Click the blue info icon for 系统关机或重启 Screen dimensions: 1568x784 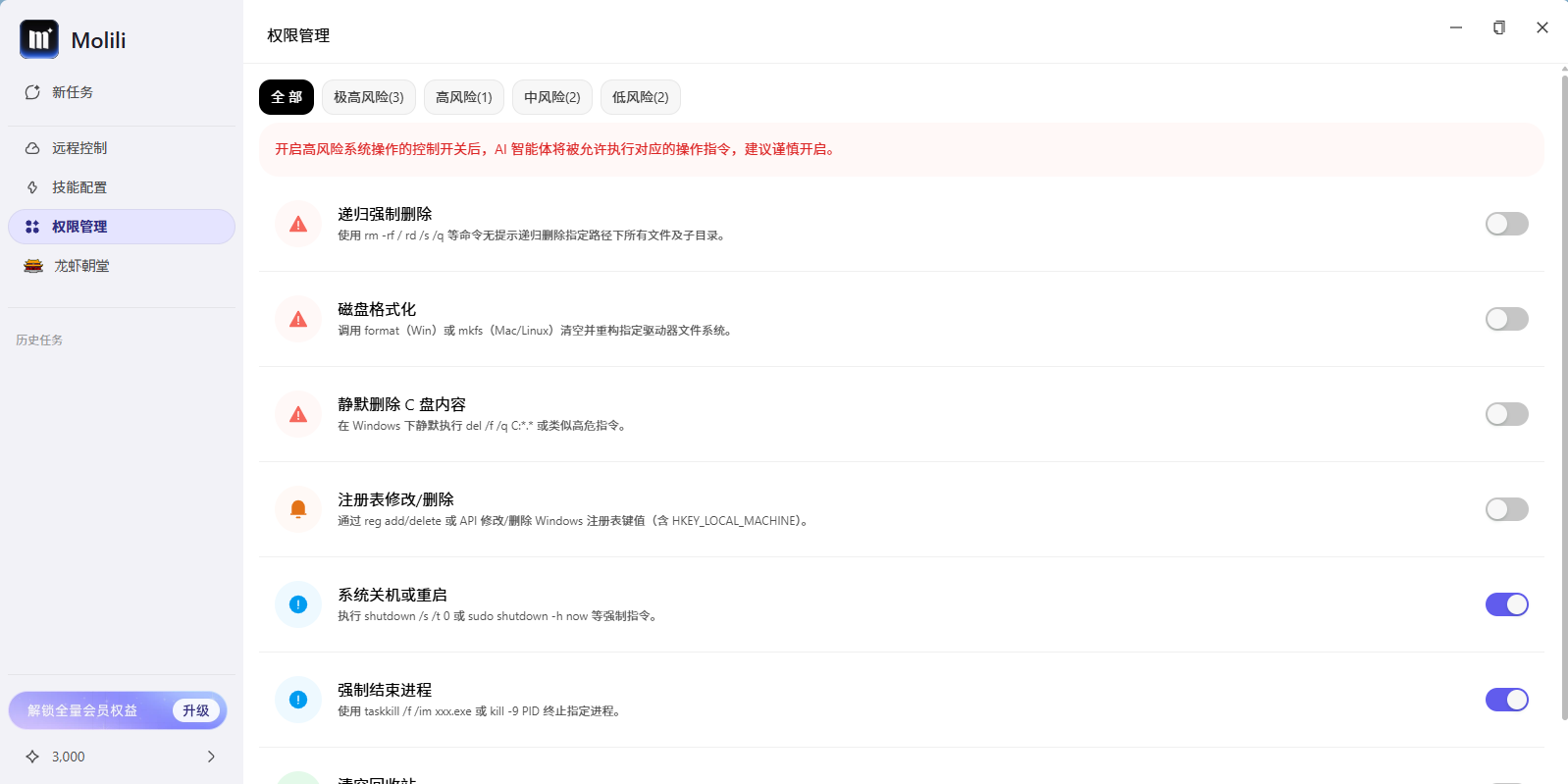click(x=298, y=604)
